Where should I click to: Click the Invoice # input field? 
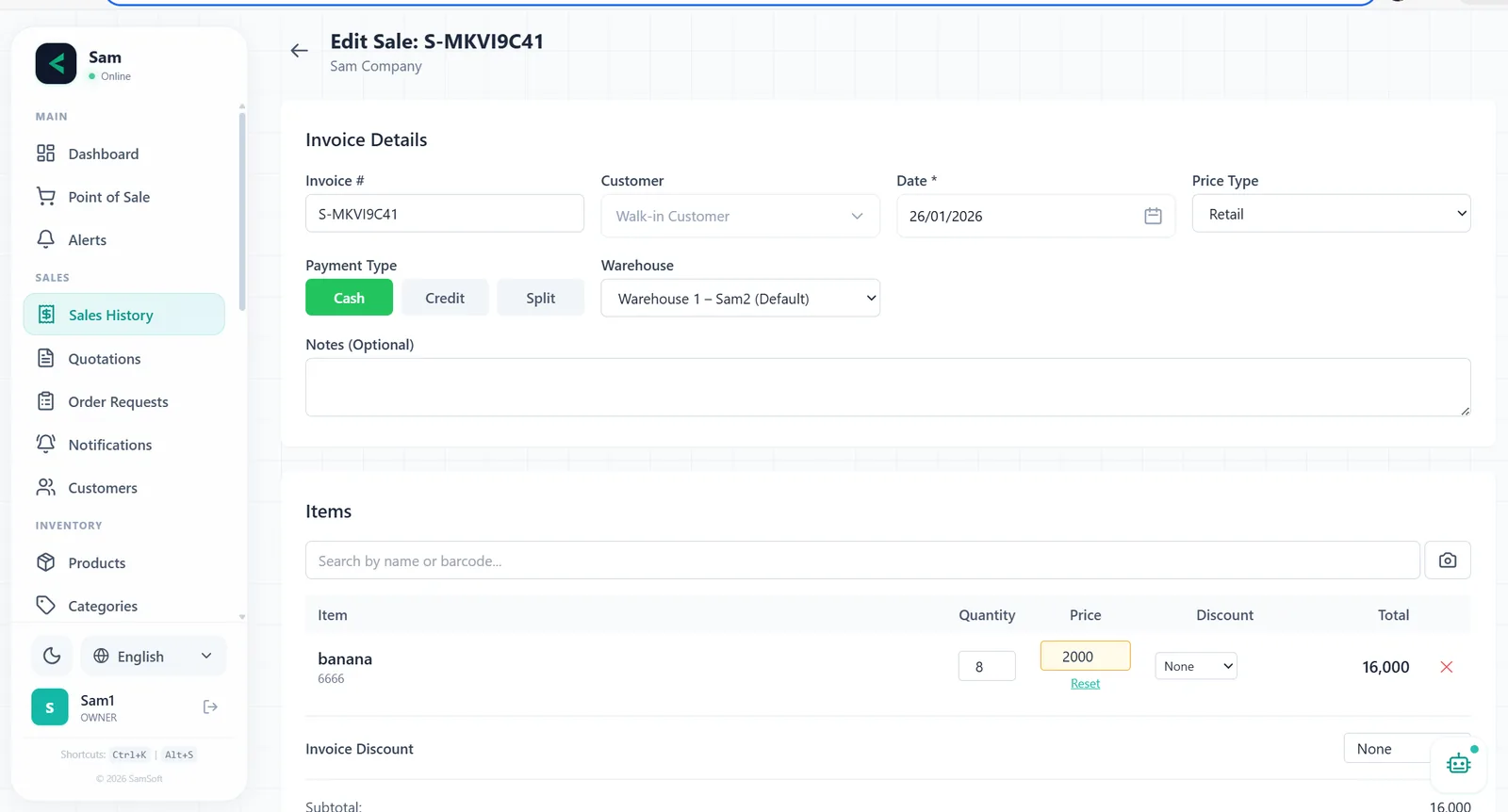tap(445, 214)
